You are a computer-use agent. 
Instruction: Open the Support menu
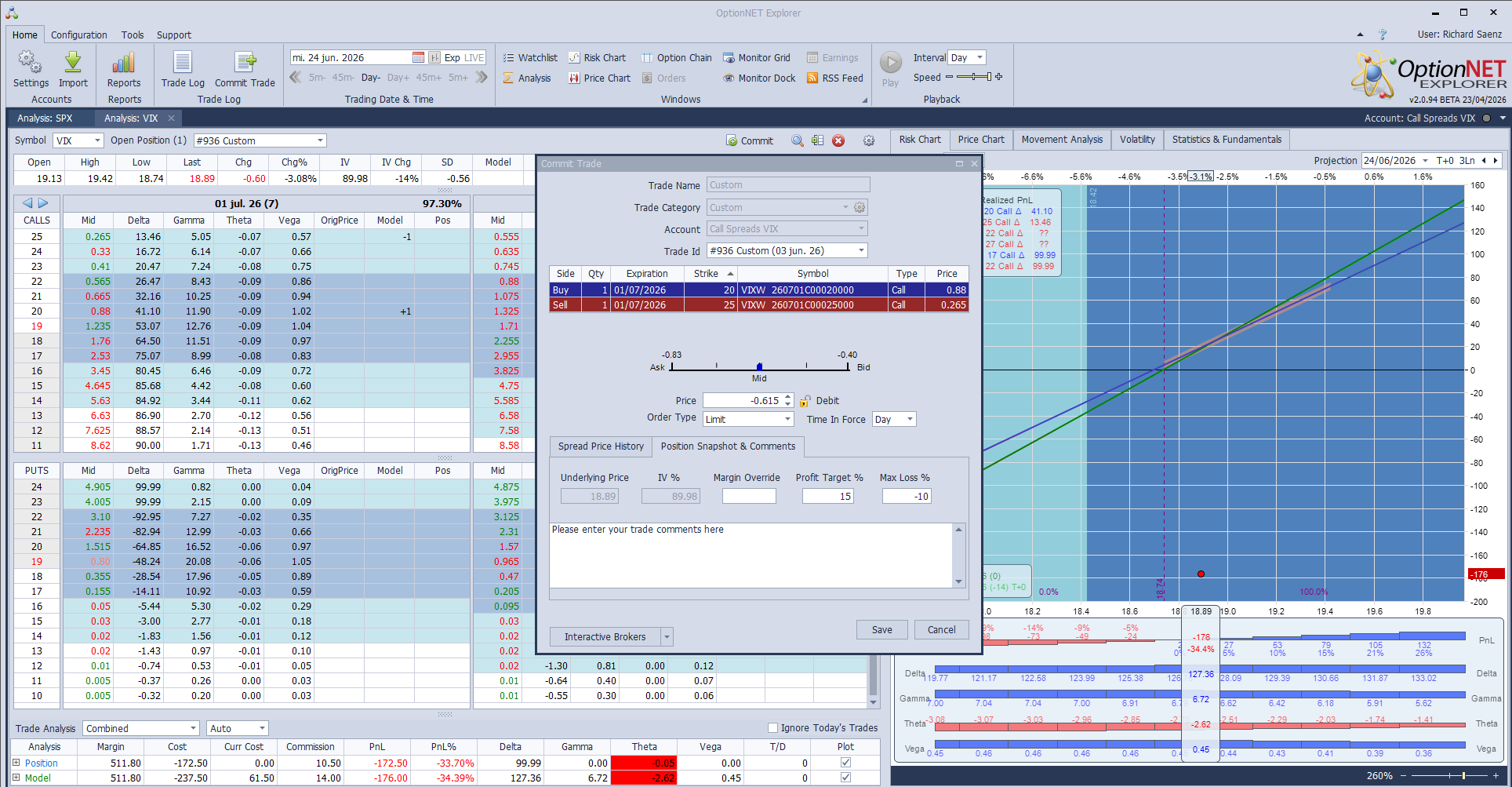coord(173,35)
